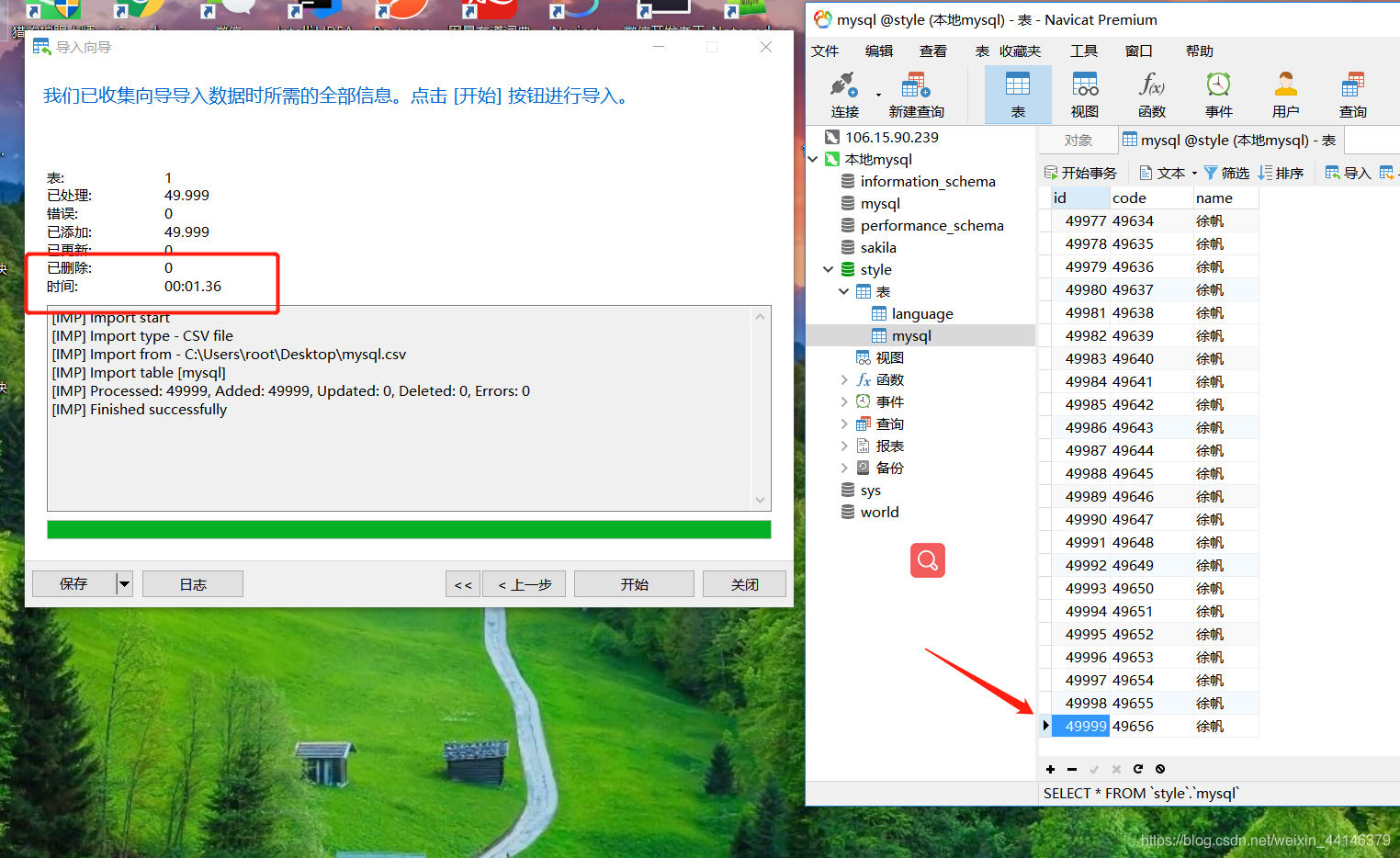Click the 关闭 button in import wizard

pyautogui.click(x=744, y=583)
